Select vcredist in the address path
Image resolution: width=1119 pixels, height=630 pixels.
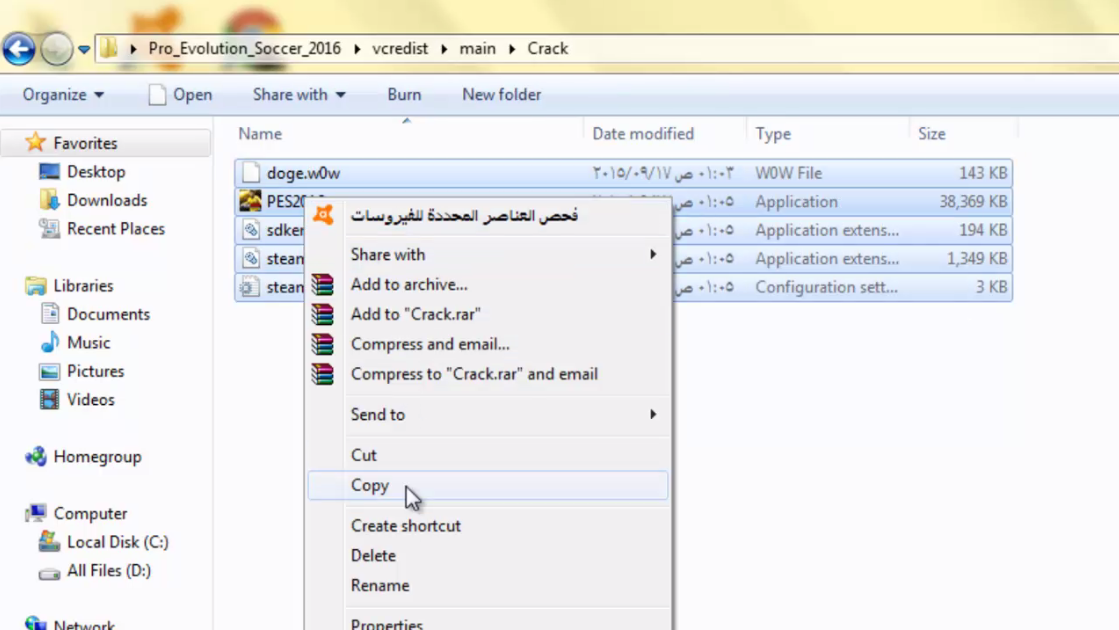(400, 49)
